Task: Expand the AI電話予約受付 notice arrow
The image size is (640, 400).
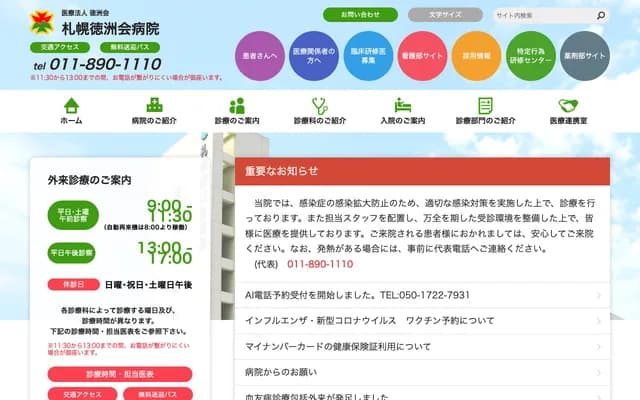Action: point(598,296)
